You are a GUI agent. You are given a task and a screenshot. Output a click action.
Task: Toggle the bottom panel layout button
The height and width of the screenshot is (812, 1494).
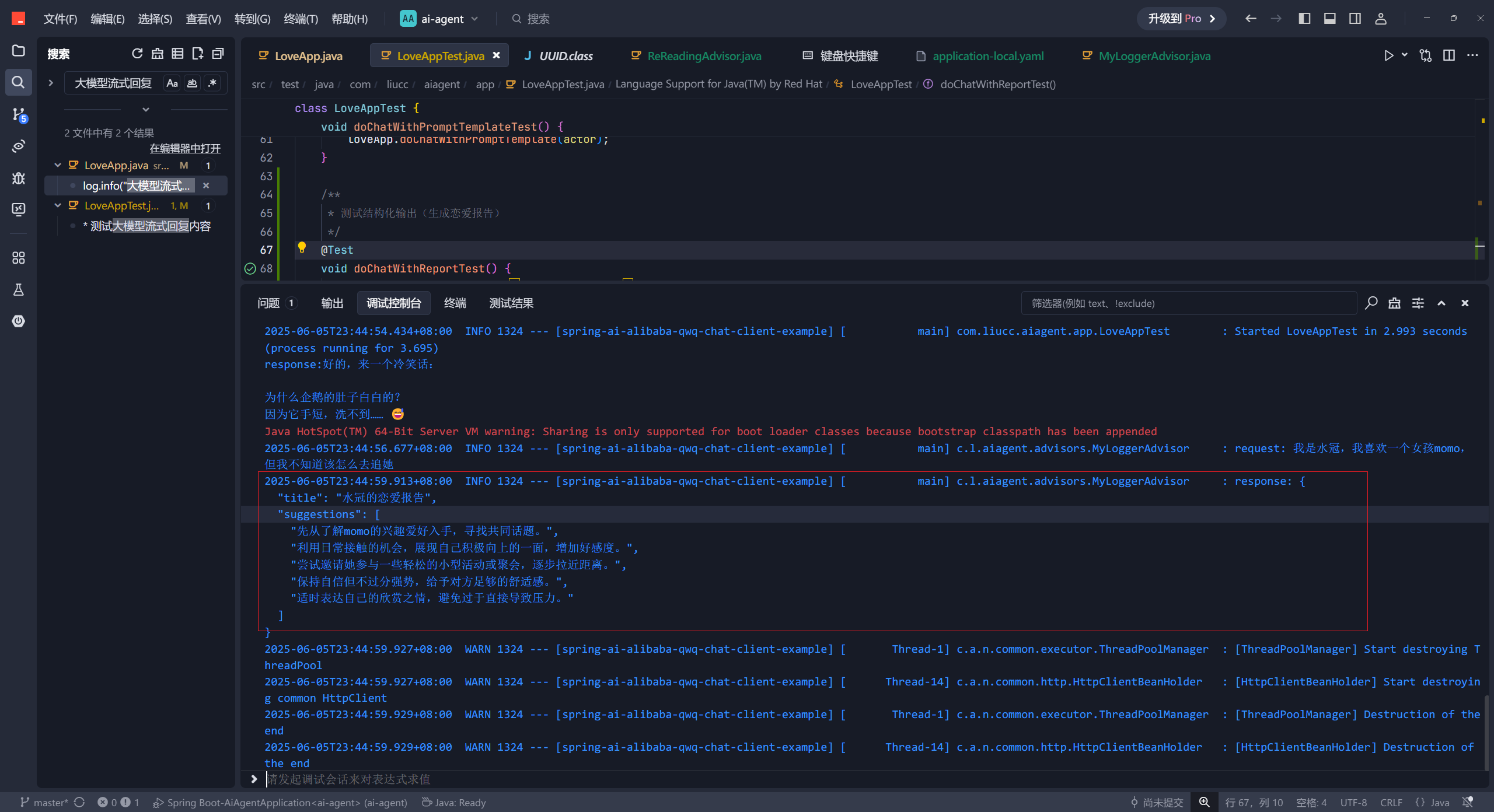coord(1330,19)
